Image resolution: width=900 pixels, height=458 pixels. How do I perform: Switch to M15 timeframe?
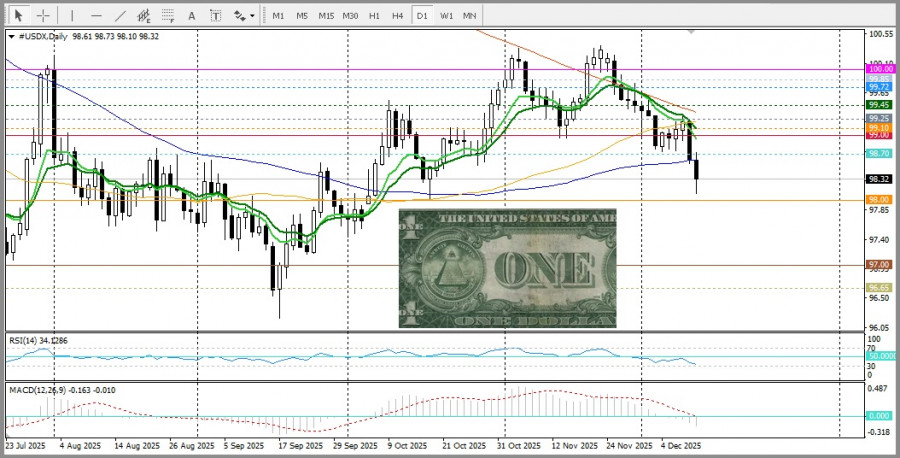326,15
